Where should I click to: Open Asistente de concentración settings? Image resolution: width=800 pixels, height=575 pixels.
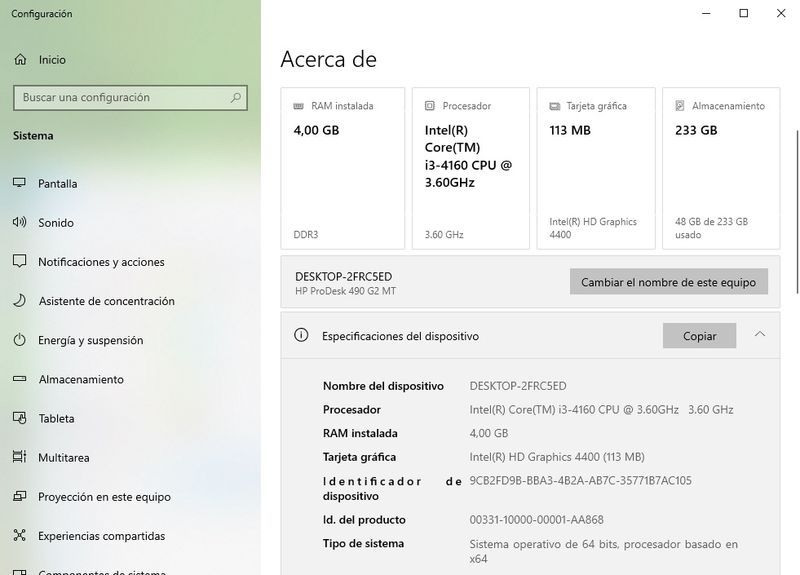point(130,301)
